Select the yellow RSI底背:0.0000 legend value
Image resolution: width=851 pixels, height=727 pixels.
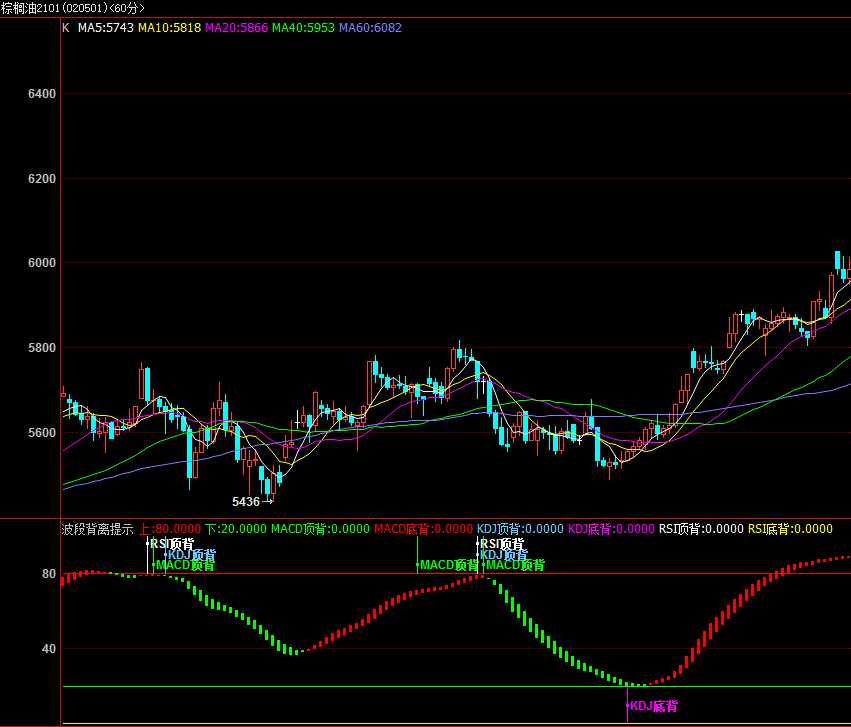790,529
